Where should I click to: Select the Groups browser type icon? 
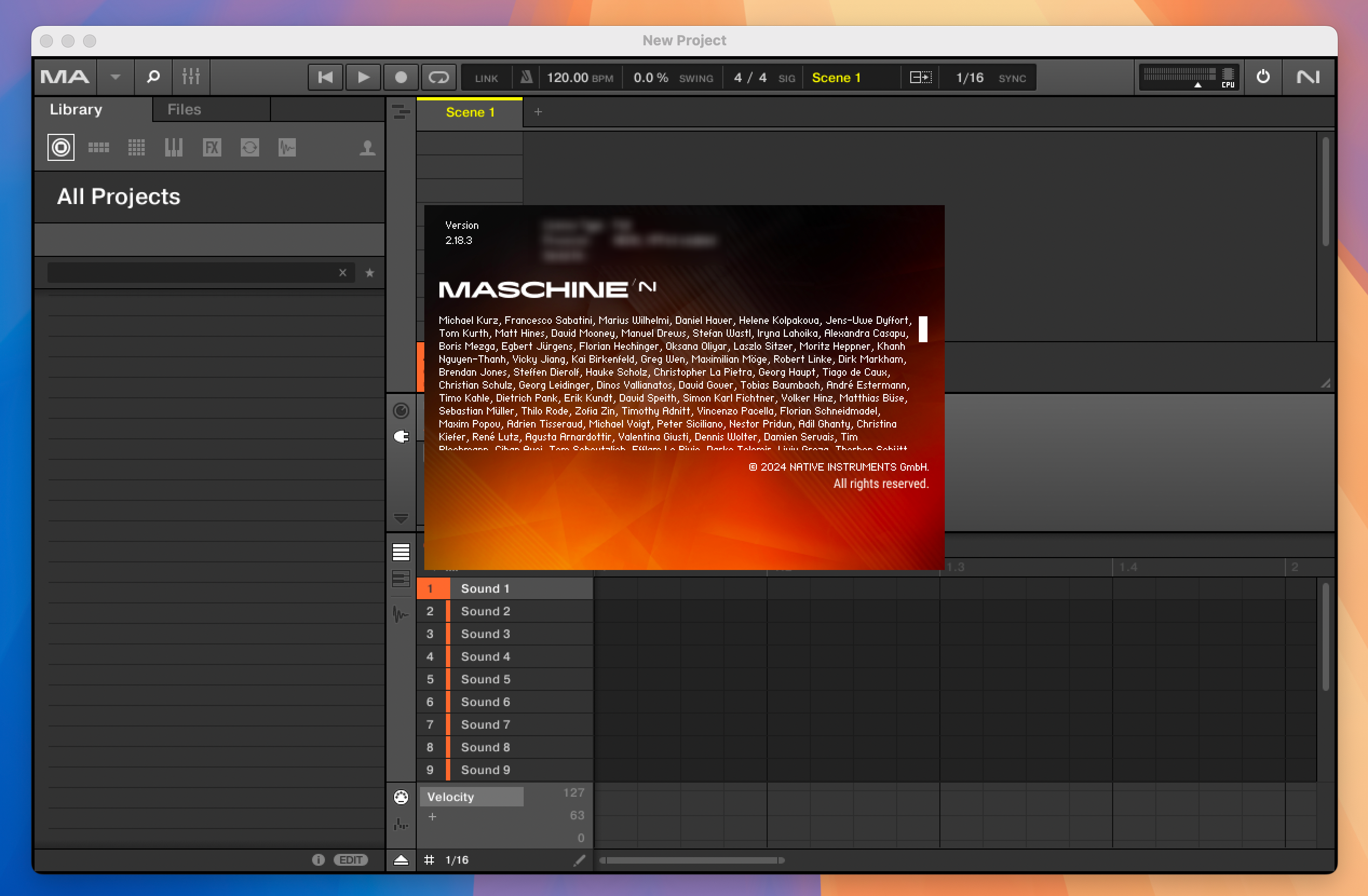tap(98, 148)
